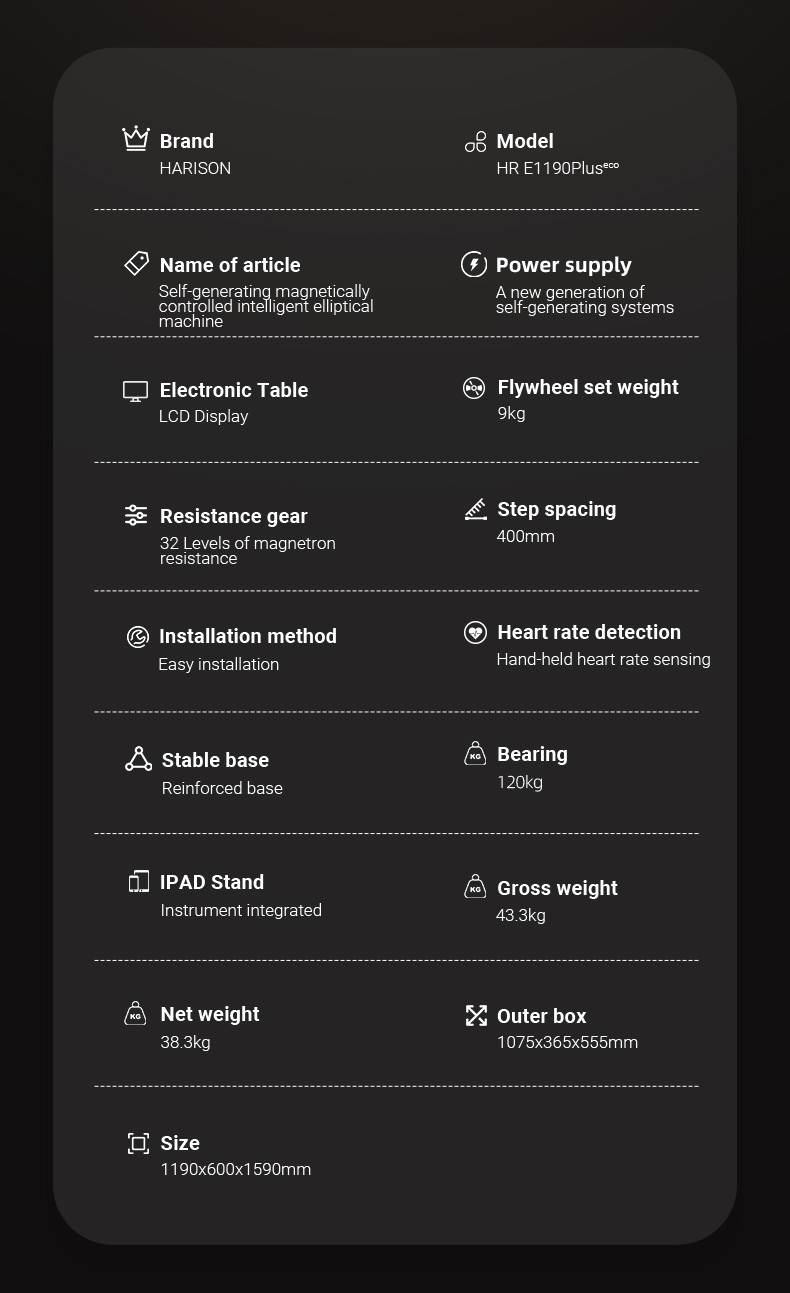Screen dimensions: 790x1293
Task: Click the wrench Installation method icon
Action: (x=137, y=637)
